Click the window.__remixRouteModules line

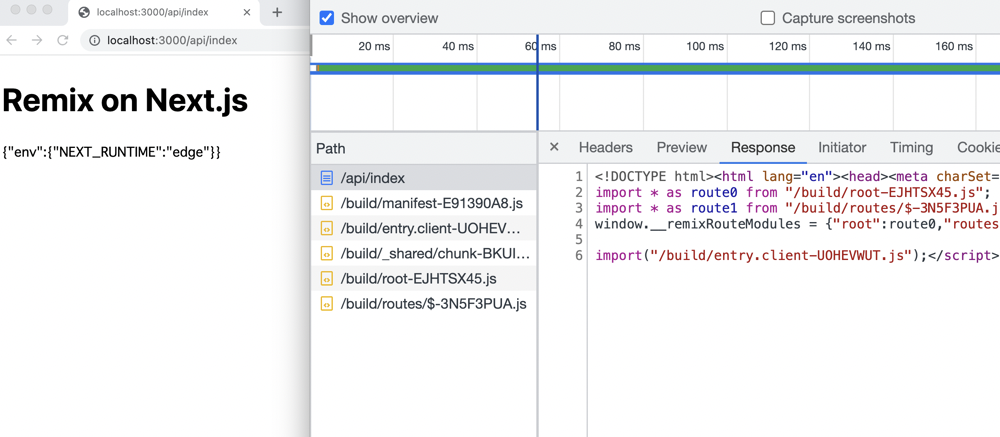tap(797, 224)
